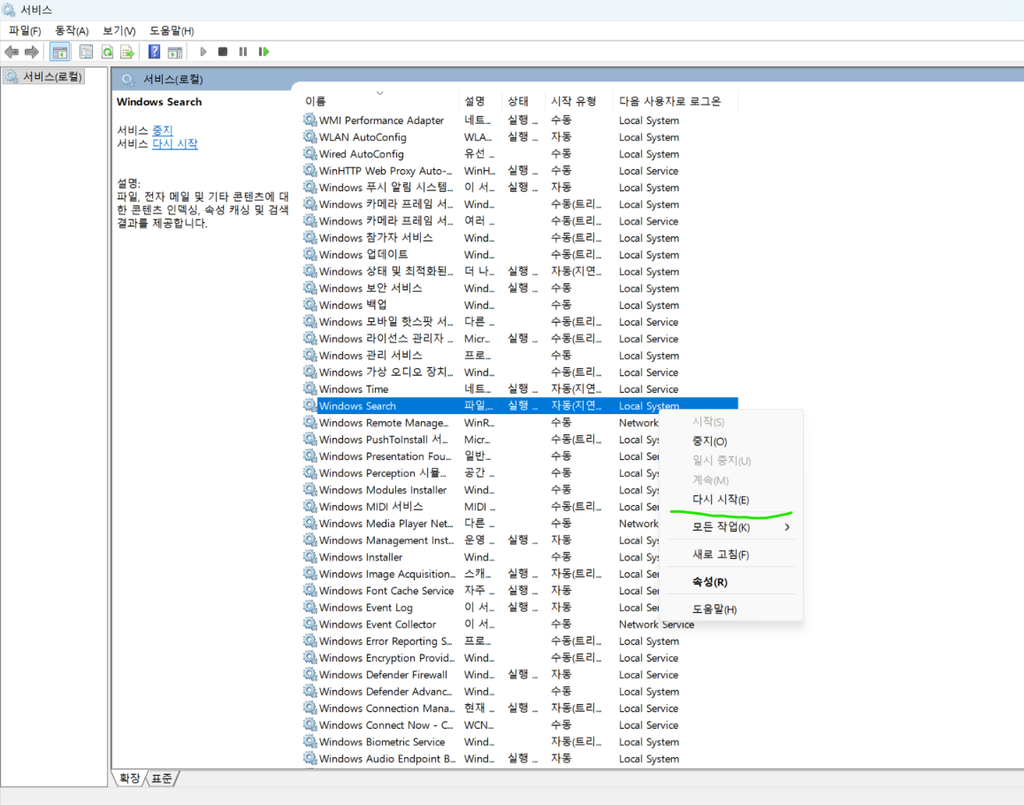Click the gear icon of WLAN AutoConfig
The height and width of the screenshot is (805, 1024).
(310, 136)
